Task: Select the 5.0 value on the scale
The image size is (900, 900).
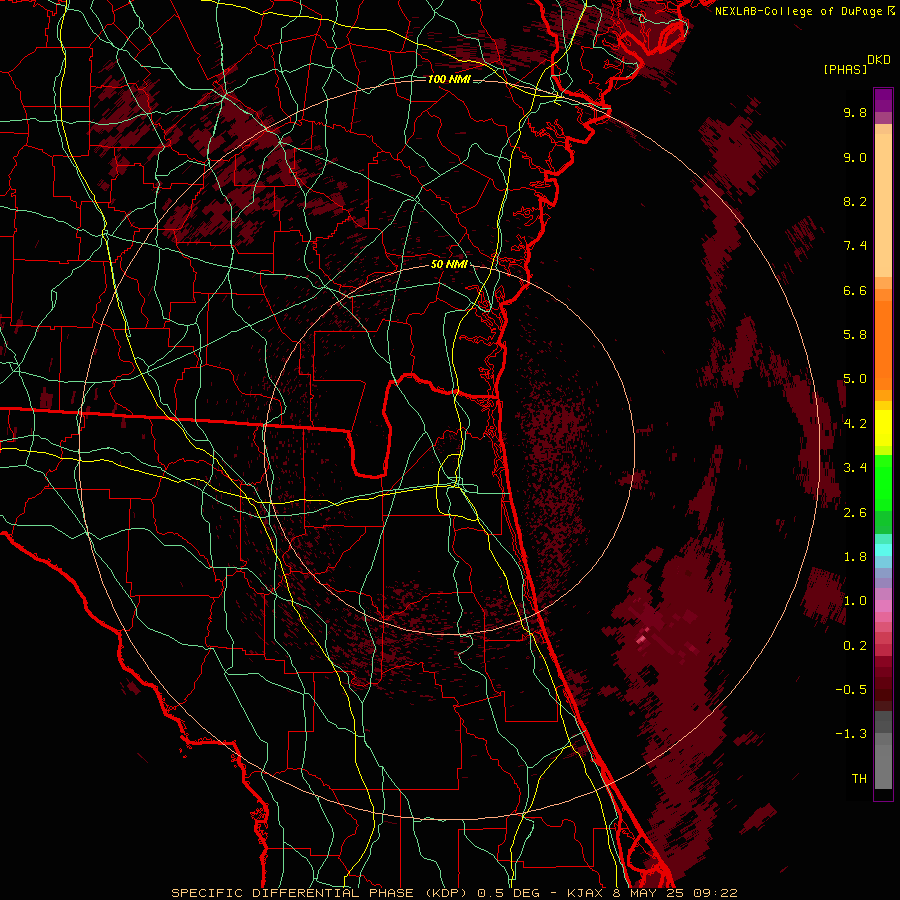Action: point(855,379)
